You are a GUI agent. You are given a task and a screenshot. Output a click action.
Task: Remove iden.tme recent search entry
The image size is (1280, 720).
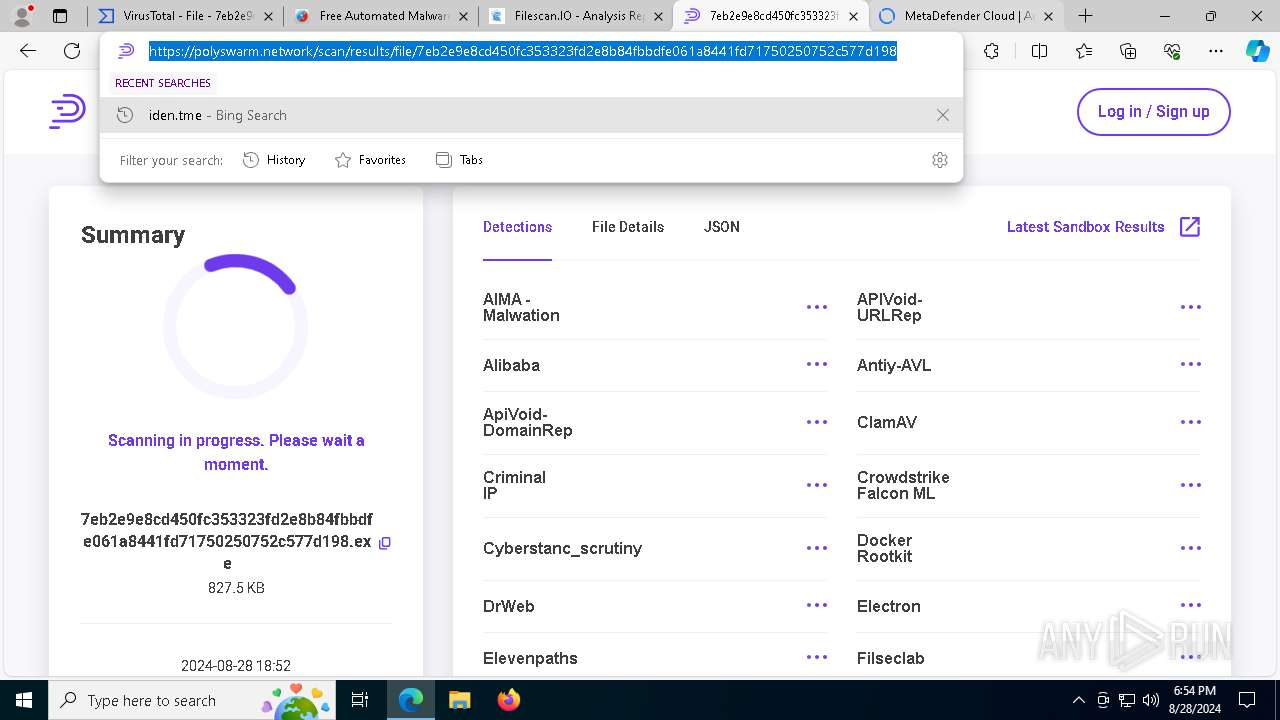(942, 115)
